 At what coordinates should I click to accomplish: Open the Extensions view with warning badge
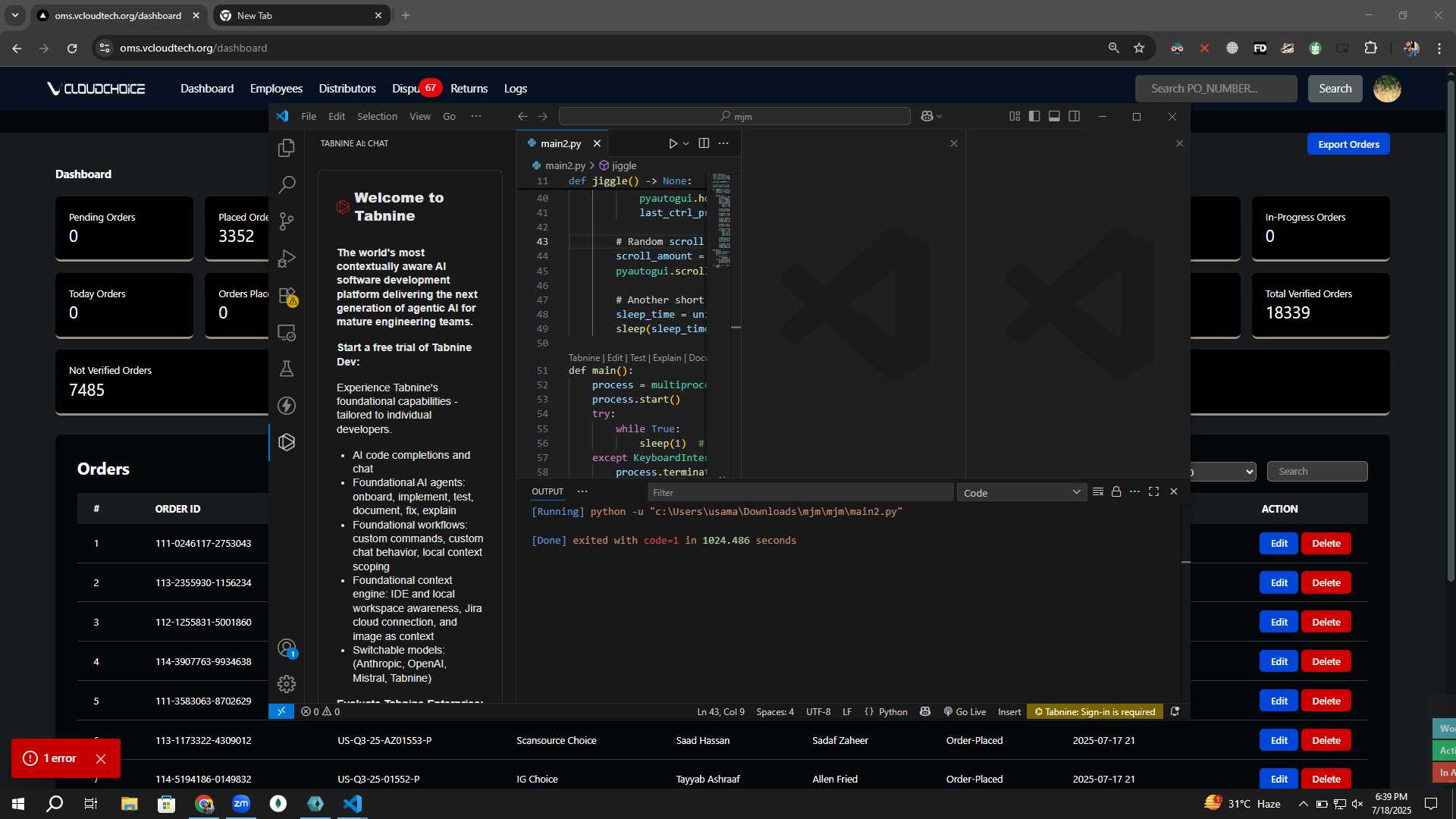click(x=287, y=295)
